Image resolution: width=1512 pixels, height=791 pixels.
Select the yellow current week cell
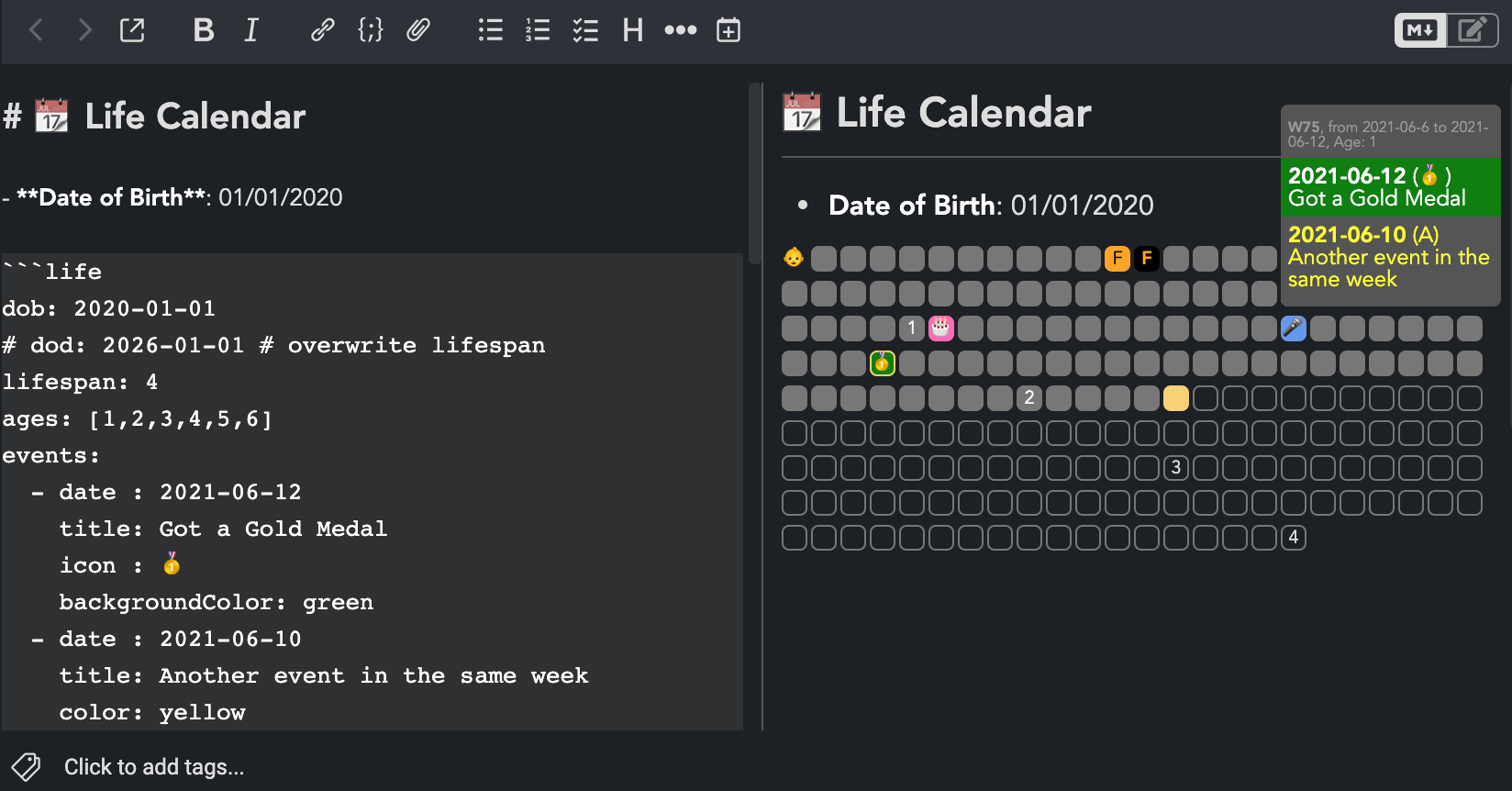[1175, 397]
